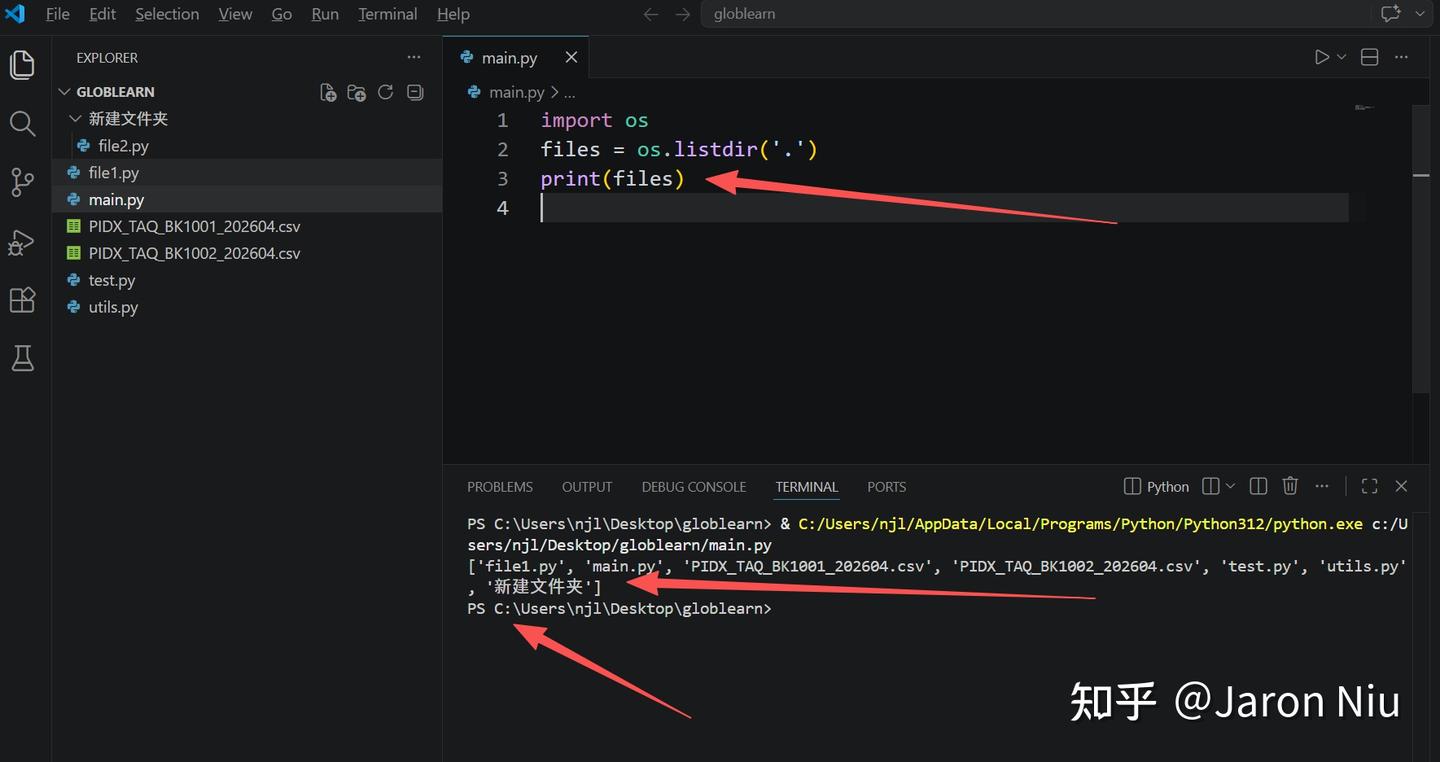The width and height of the screenshot is (1440, 762).
Task: Open the run options dropdown arrow
Action: [1342, 57]
